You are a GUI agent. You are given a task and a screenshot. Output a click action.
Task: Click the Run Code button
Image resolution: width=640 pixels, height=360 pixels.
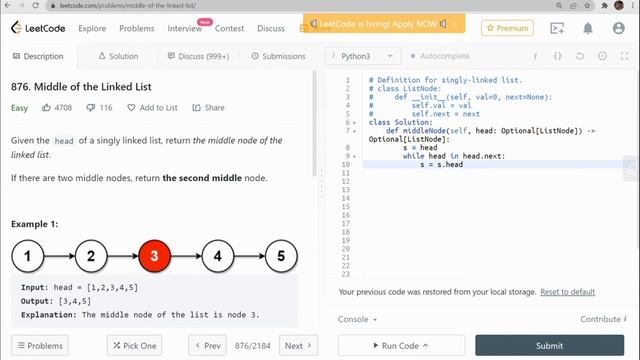click(401, 346)
